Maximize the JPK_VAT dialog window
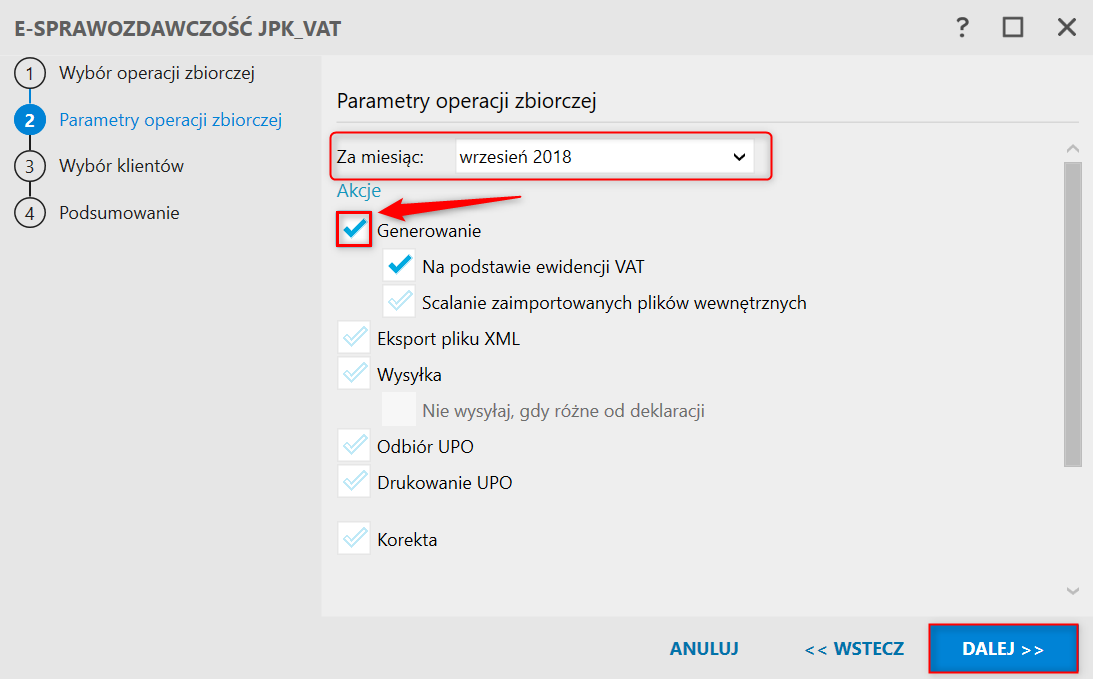The image size is (1093, 679). pos(1013,28)
